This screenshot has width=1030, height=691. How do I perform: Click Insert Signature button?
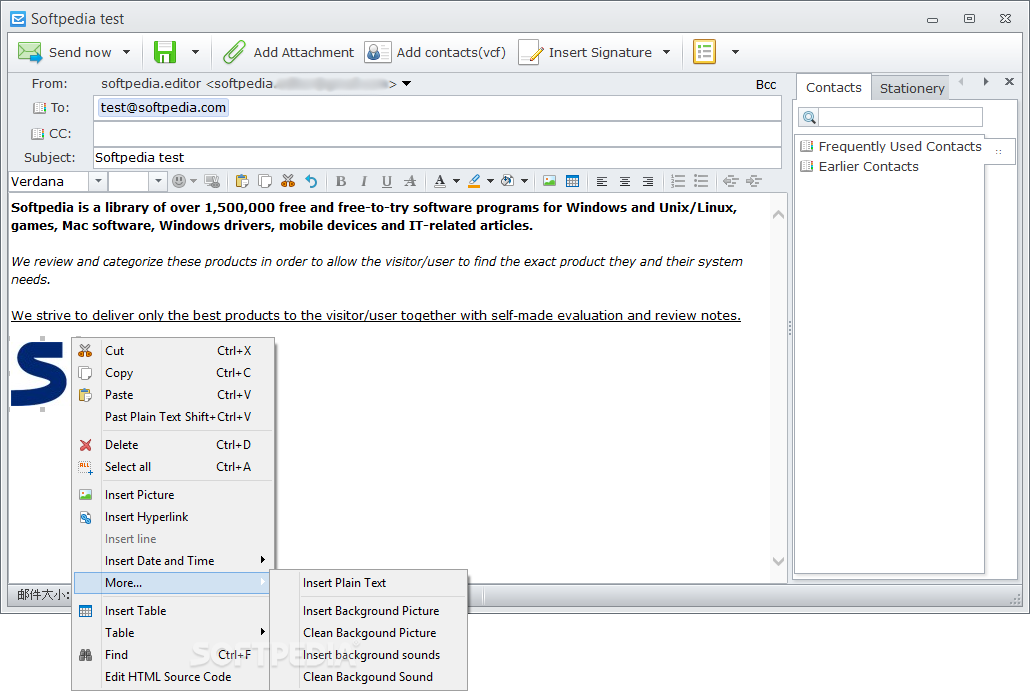(585, 52)
